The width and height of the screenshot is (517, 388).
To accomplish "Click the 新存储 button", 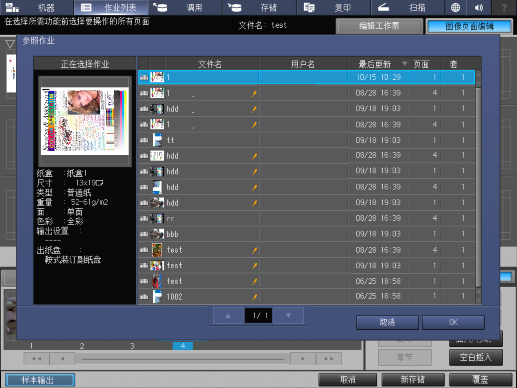I will (x=413, y=380).
